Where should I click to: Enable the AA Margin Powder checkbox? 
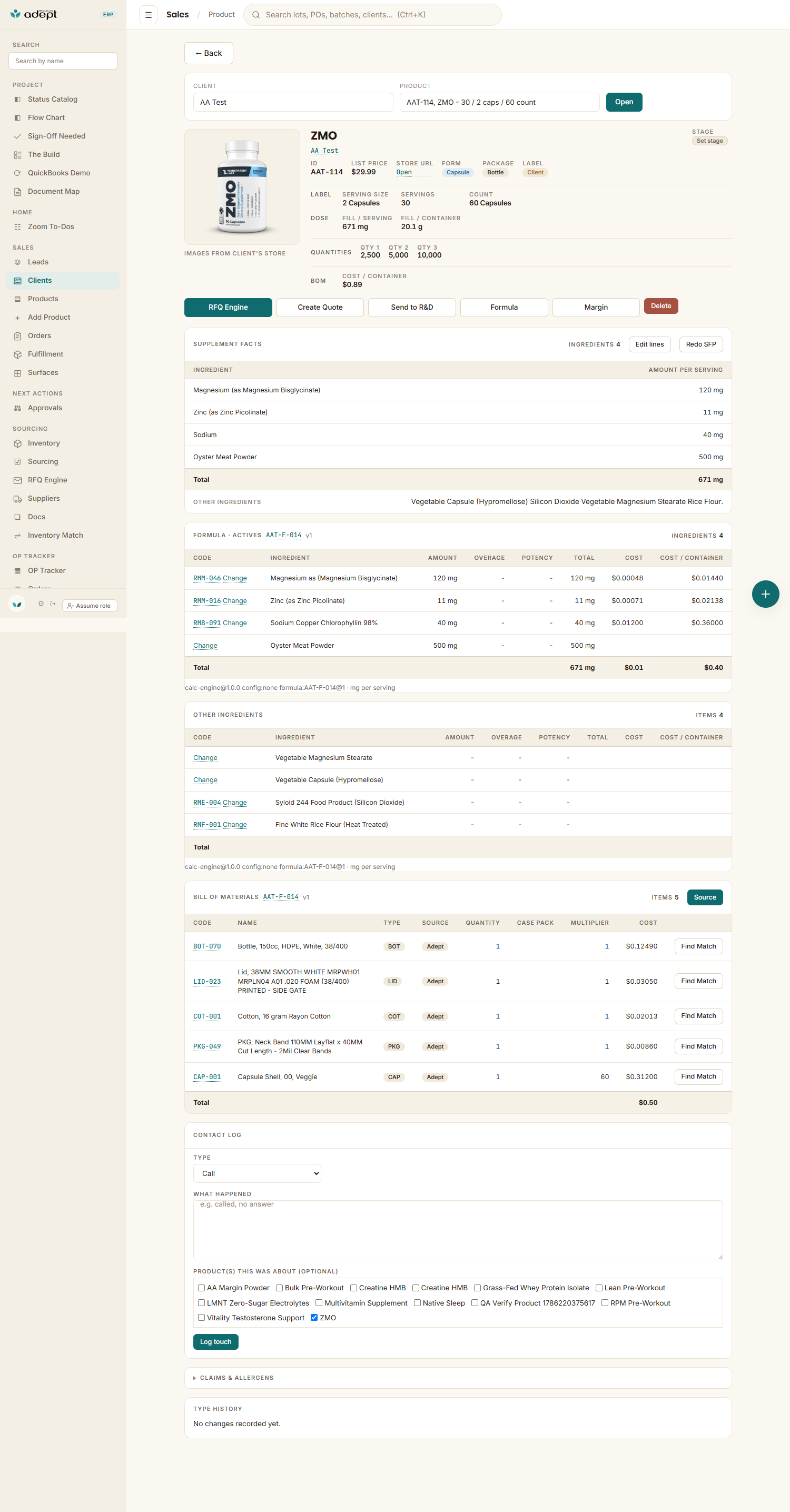[201, 1287]
